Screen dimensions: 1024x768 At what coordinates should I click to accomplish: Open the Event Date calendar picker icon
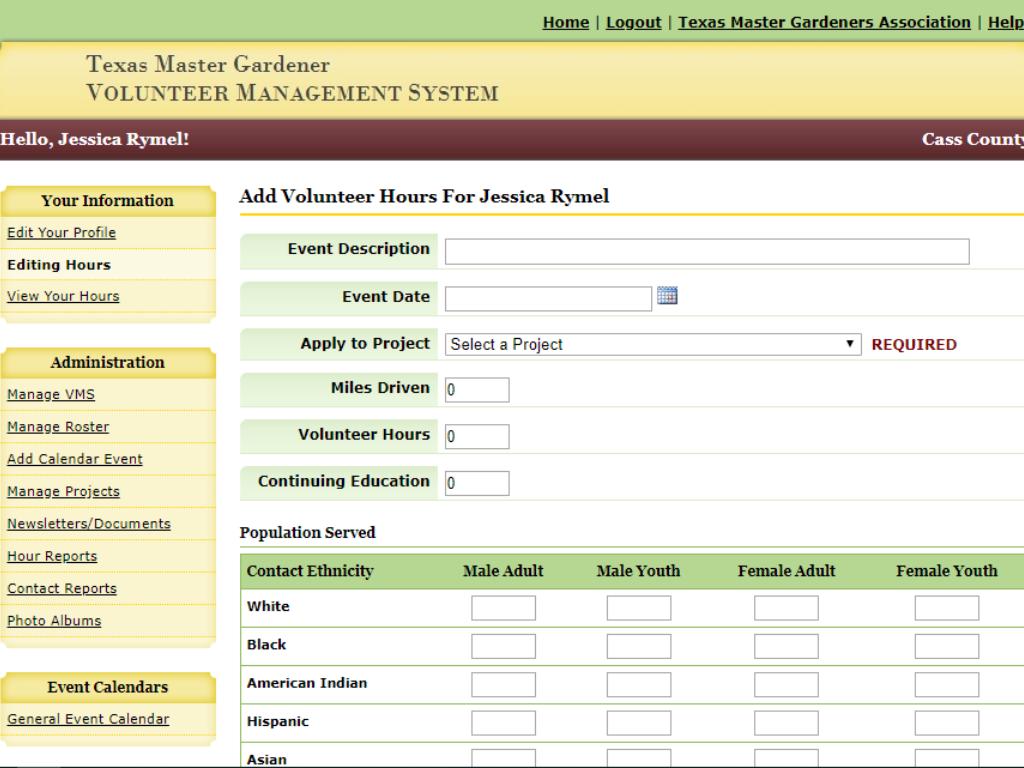(x=667, y=295)
